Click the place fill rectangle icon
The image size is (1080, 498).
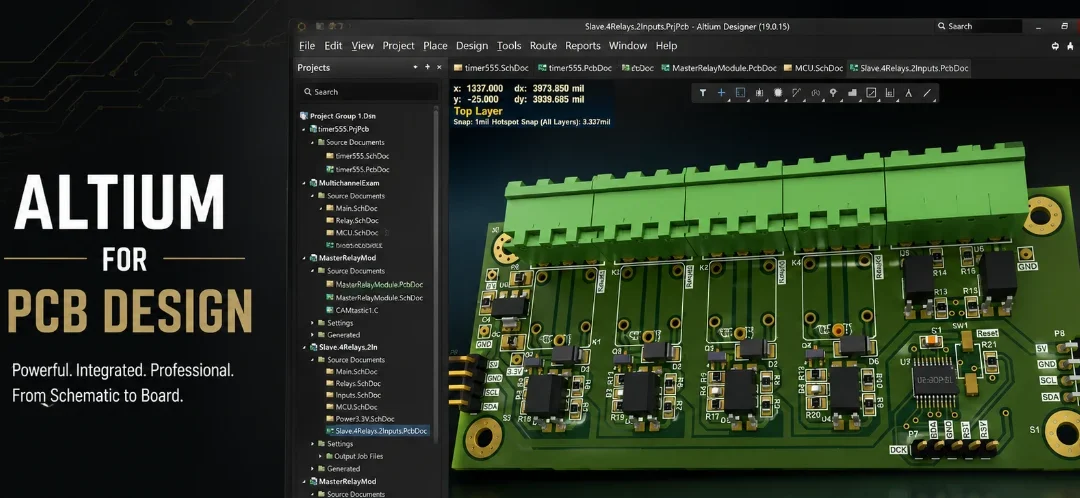[x=871, y=93]
